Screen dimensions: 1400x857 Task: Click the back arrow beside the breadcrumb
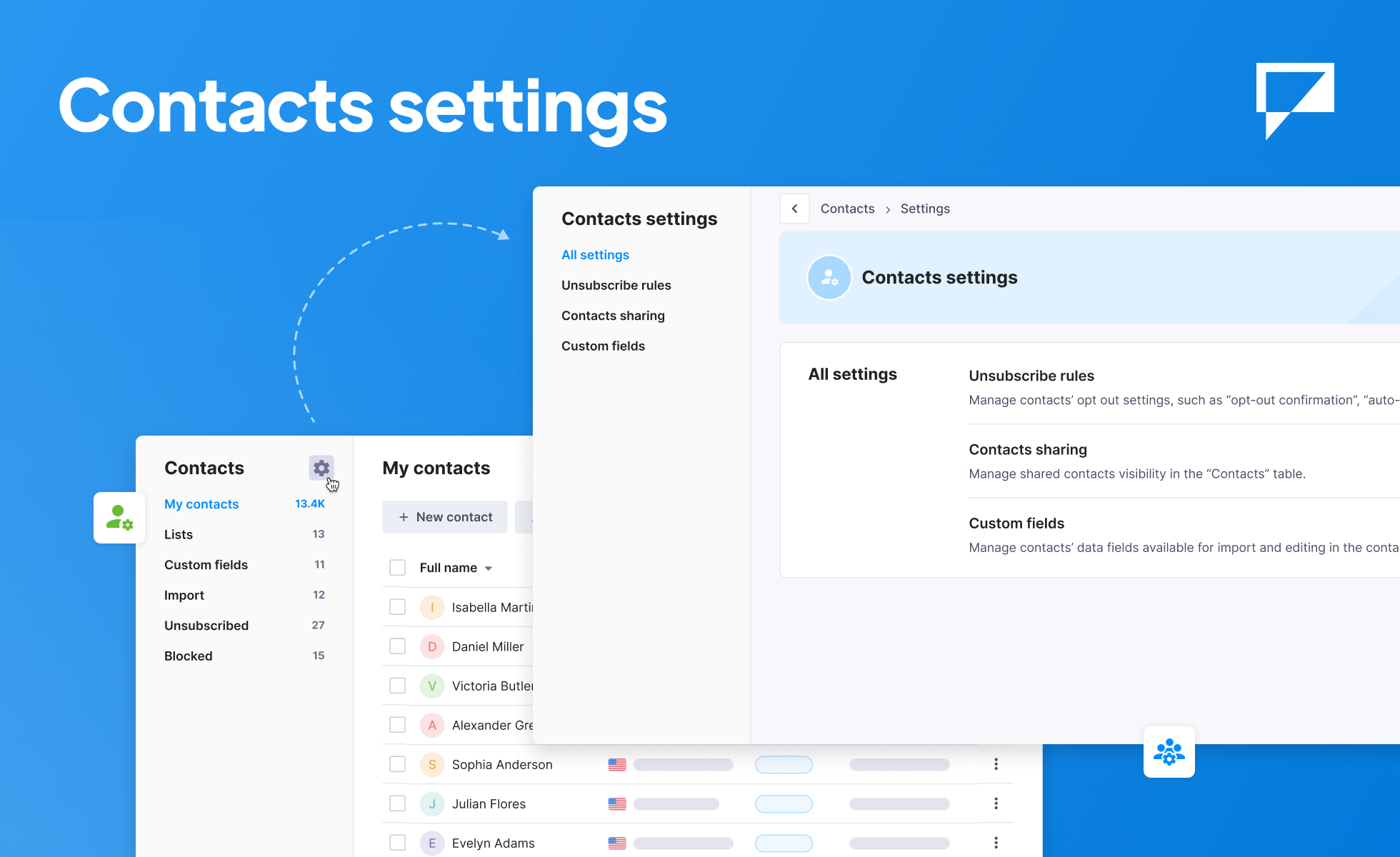pos(794,209)
